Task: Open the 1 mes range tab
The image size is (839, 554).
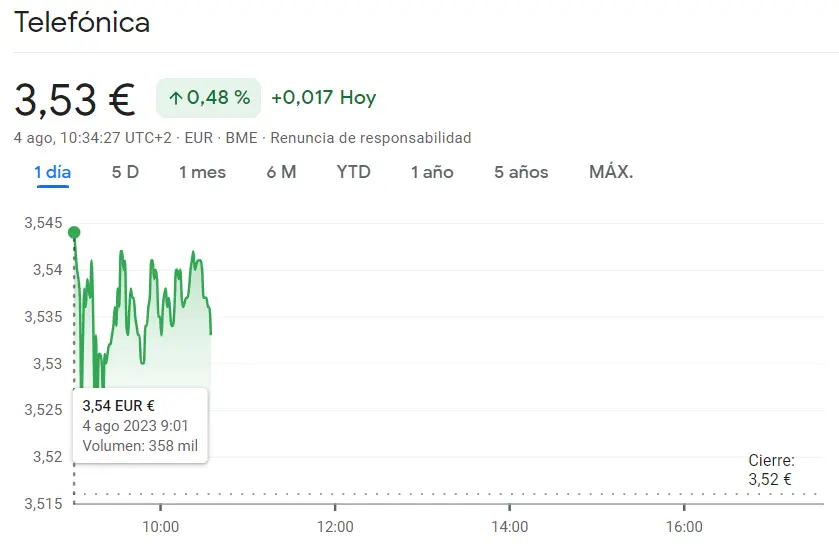Action: coord(202,172)
